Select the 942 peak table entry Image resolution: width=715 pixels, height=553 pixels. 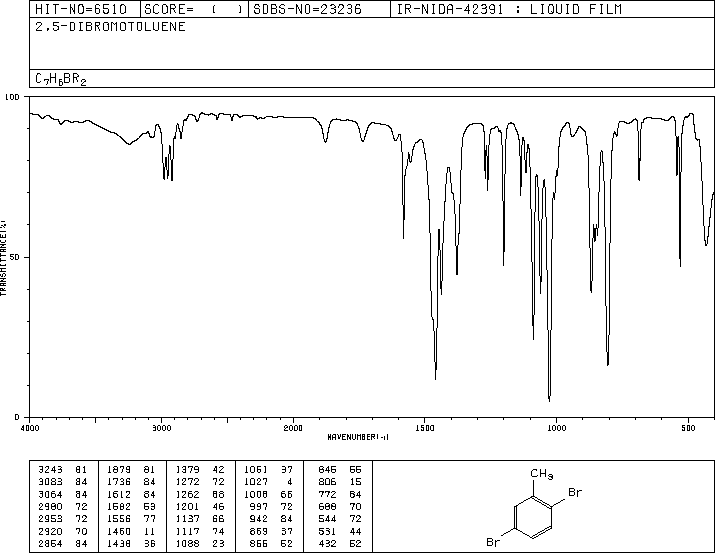pyautogui.click(x=271, y=519)
